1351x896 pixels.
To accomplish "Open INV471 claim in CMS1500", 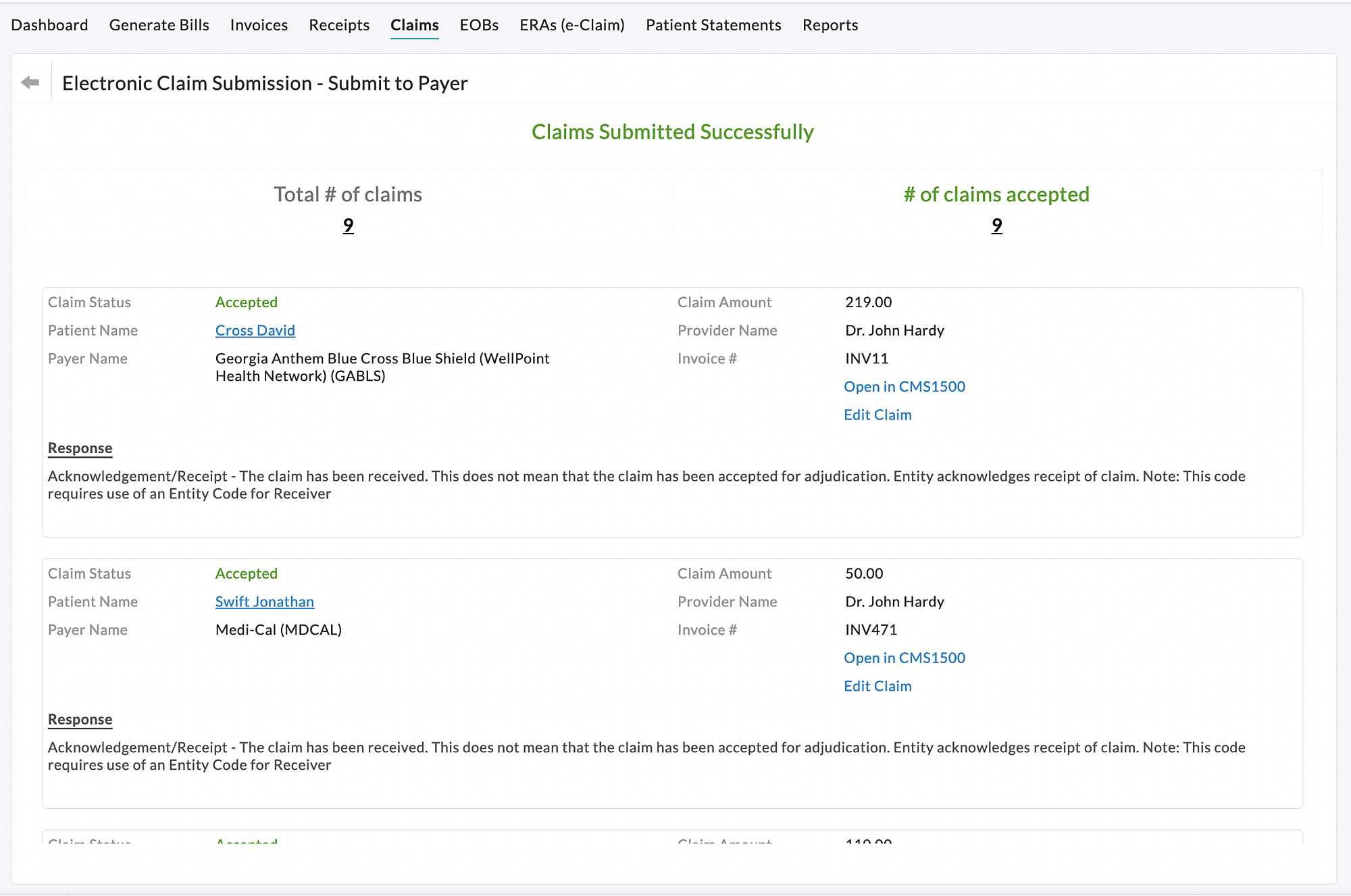I will (904, 658).
